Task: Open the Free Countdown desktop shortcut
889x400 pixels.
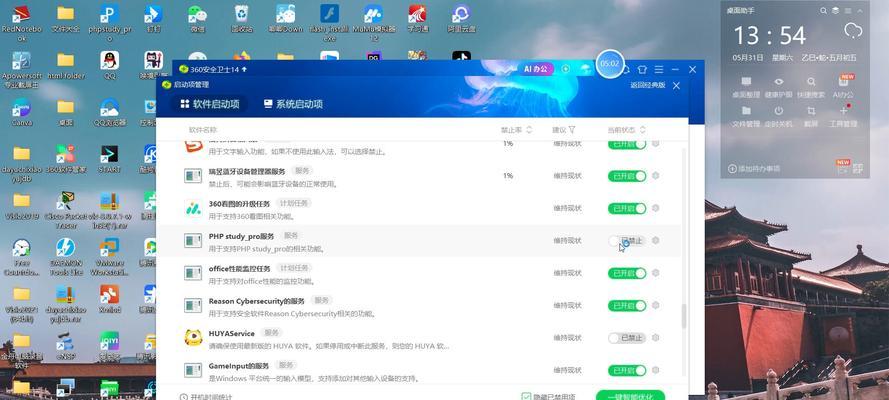Action: pyautogui.click(x=22, y=256)
